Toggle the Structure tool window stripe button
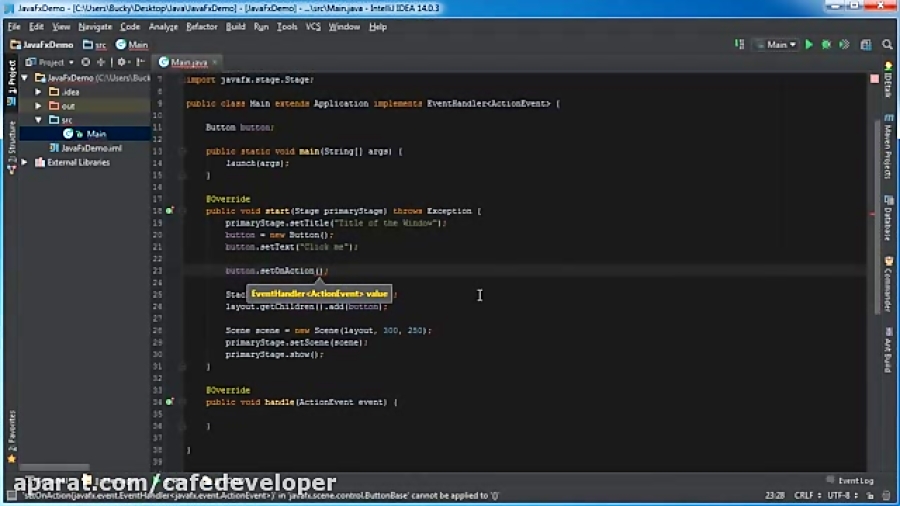 click(11, 147)
